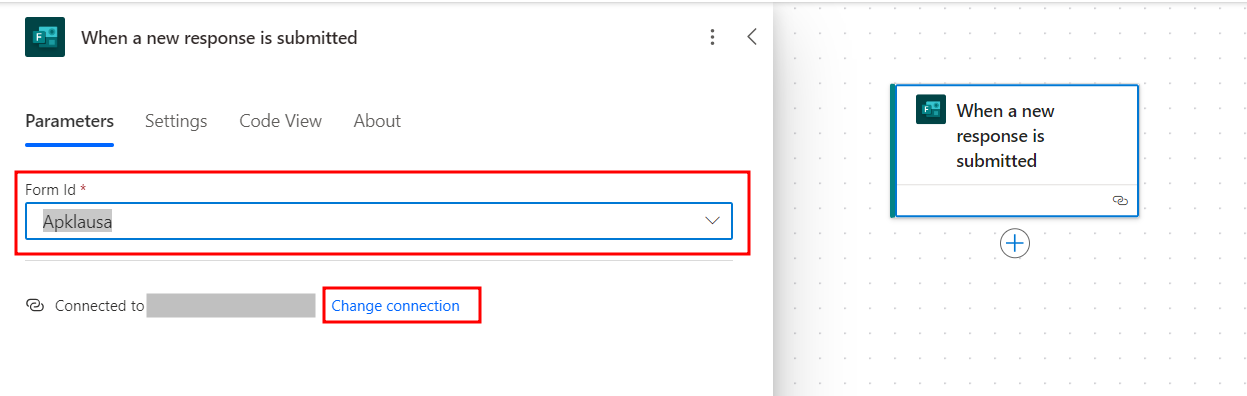Click the Connected to text
Viewport: 1247px width, 396px height.
tap(99, 306)
